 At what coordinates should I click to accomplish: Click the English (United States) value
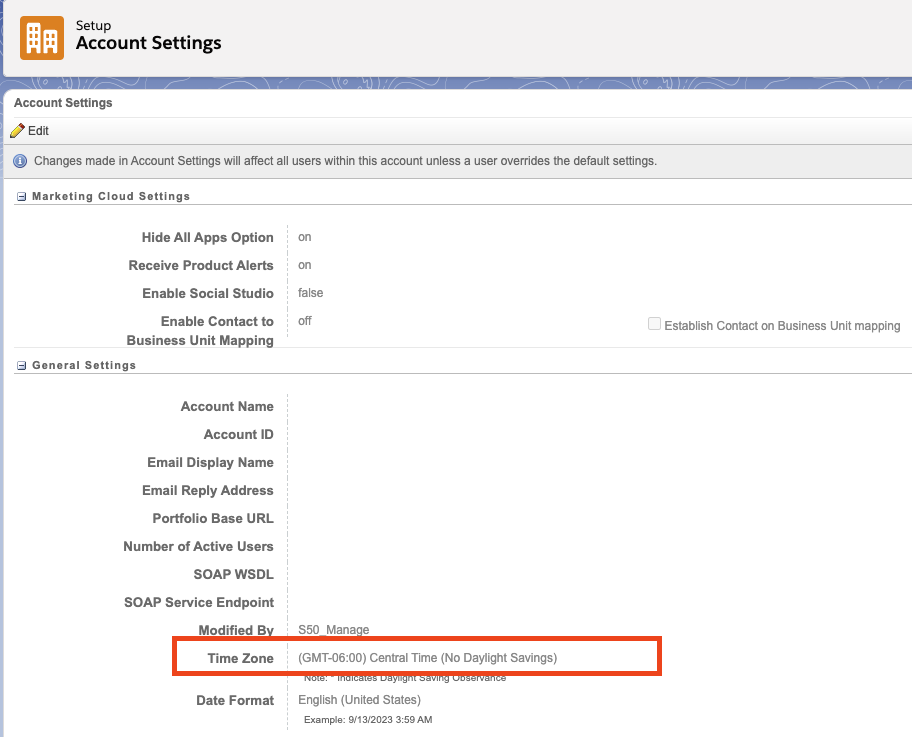pyautogui.click(x=359, y=700)
